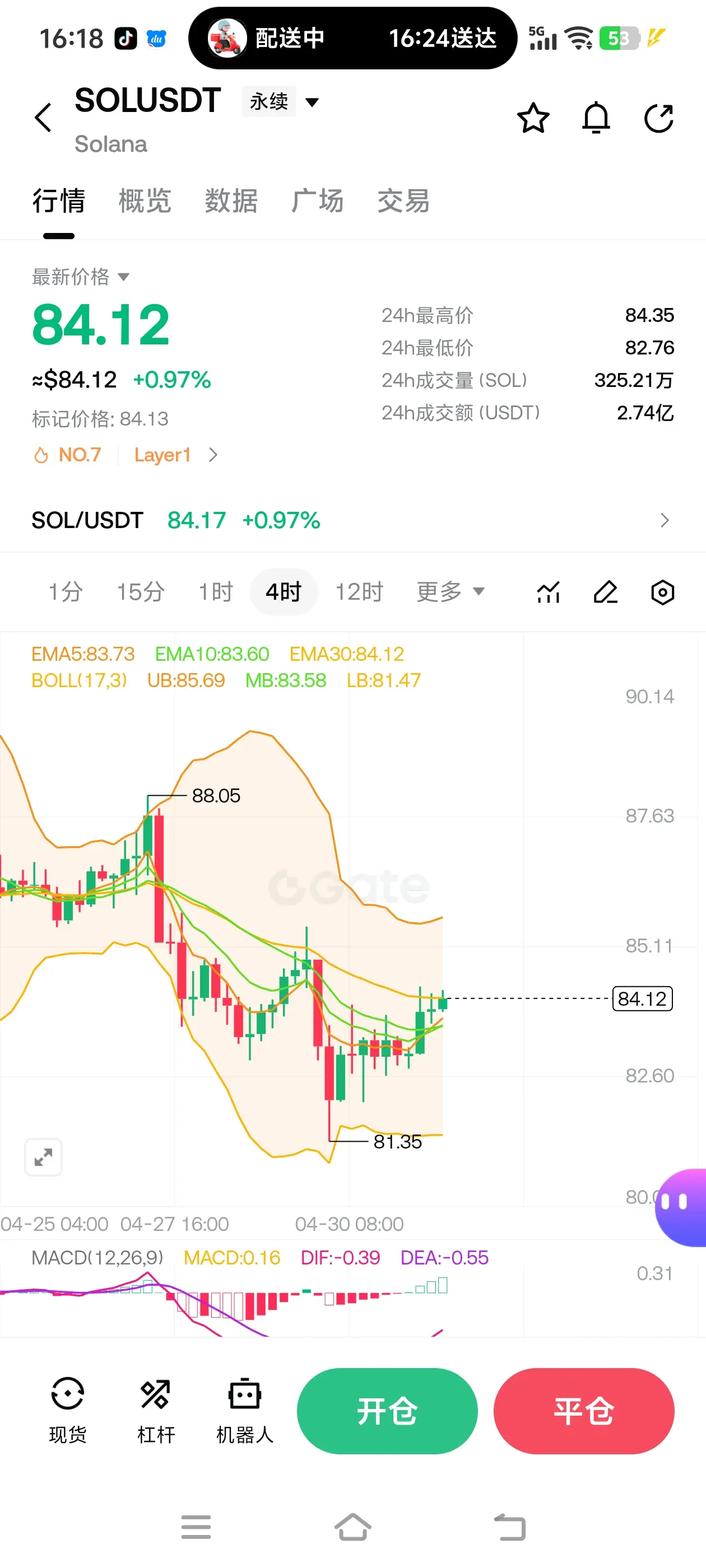
Task: Tap the DIF:-0.39 MACD value
Action: point(340,1258)
